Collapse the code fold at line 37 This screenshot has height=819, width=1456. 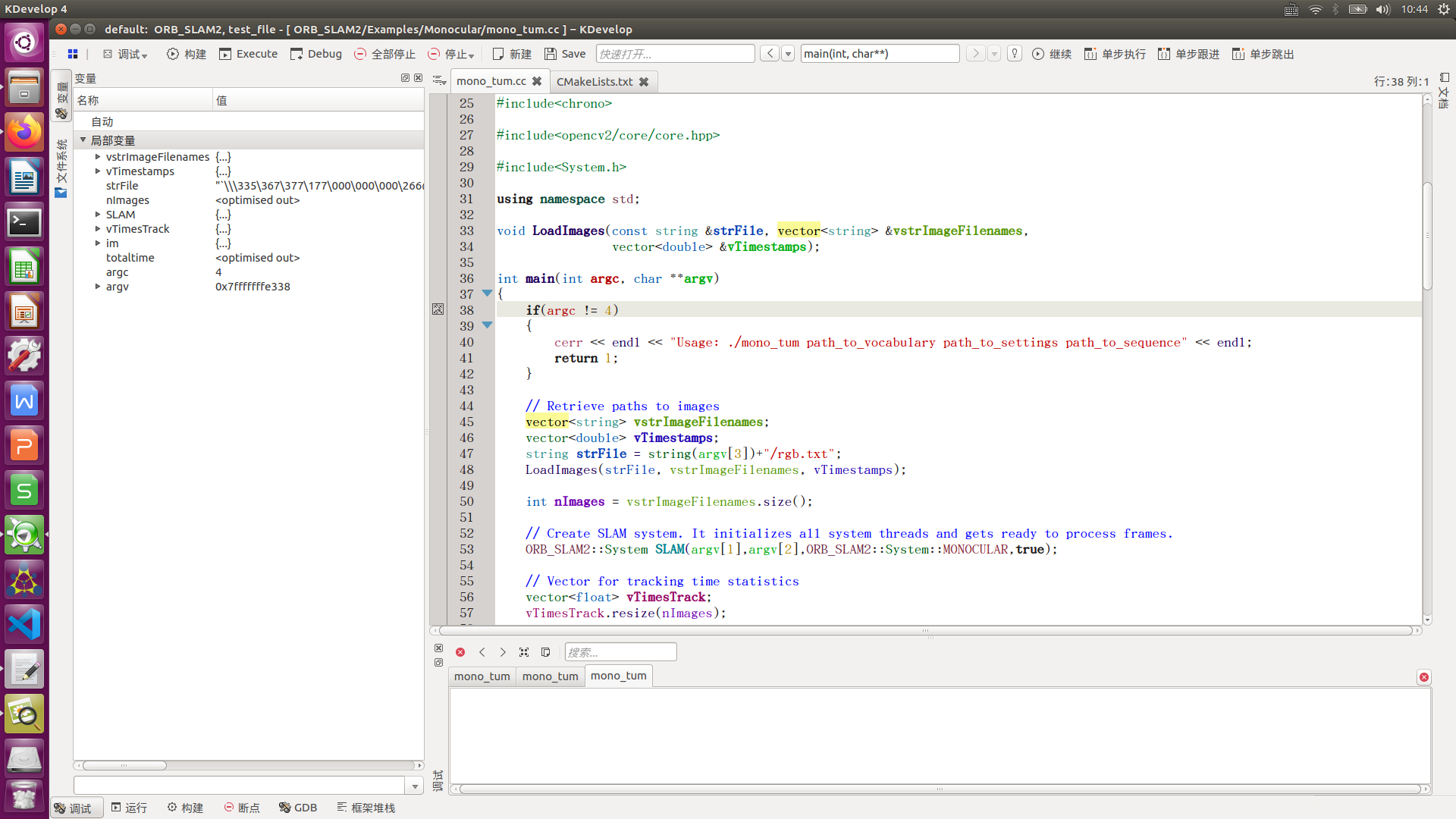pos(488,293)
